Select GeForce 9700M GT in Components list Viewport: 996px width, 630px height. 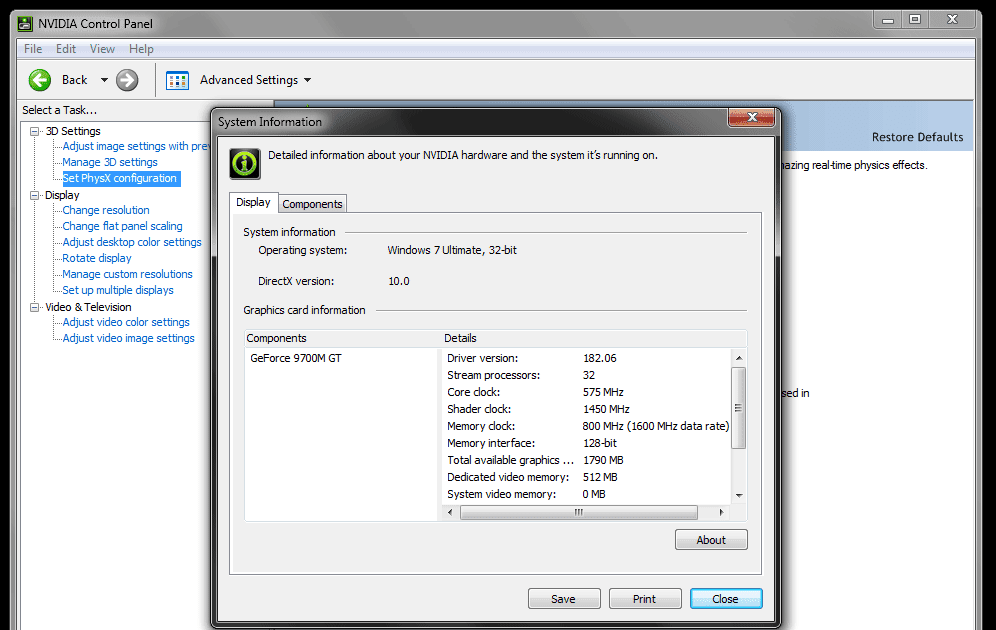click(296, 358)
